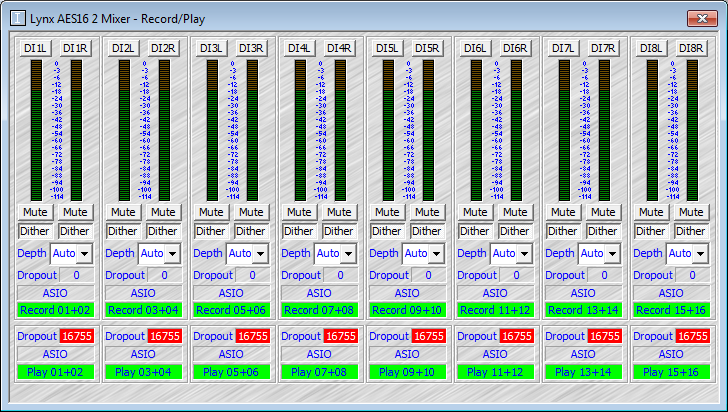728x412 pixels.
Task: Mute the DI5L input channel
Action: point(387,212)
